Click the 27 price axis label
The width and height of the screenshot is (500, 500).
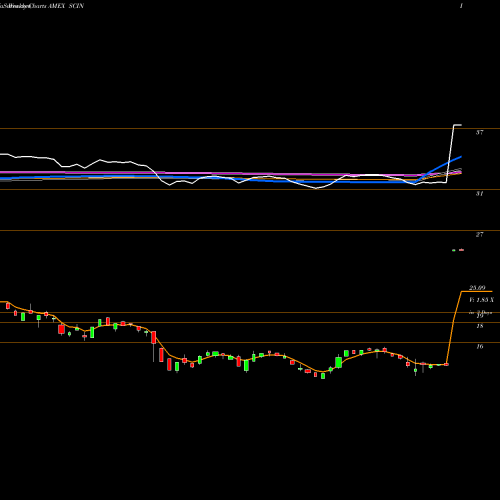479,235
